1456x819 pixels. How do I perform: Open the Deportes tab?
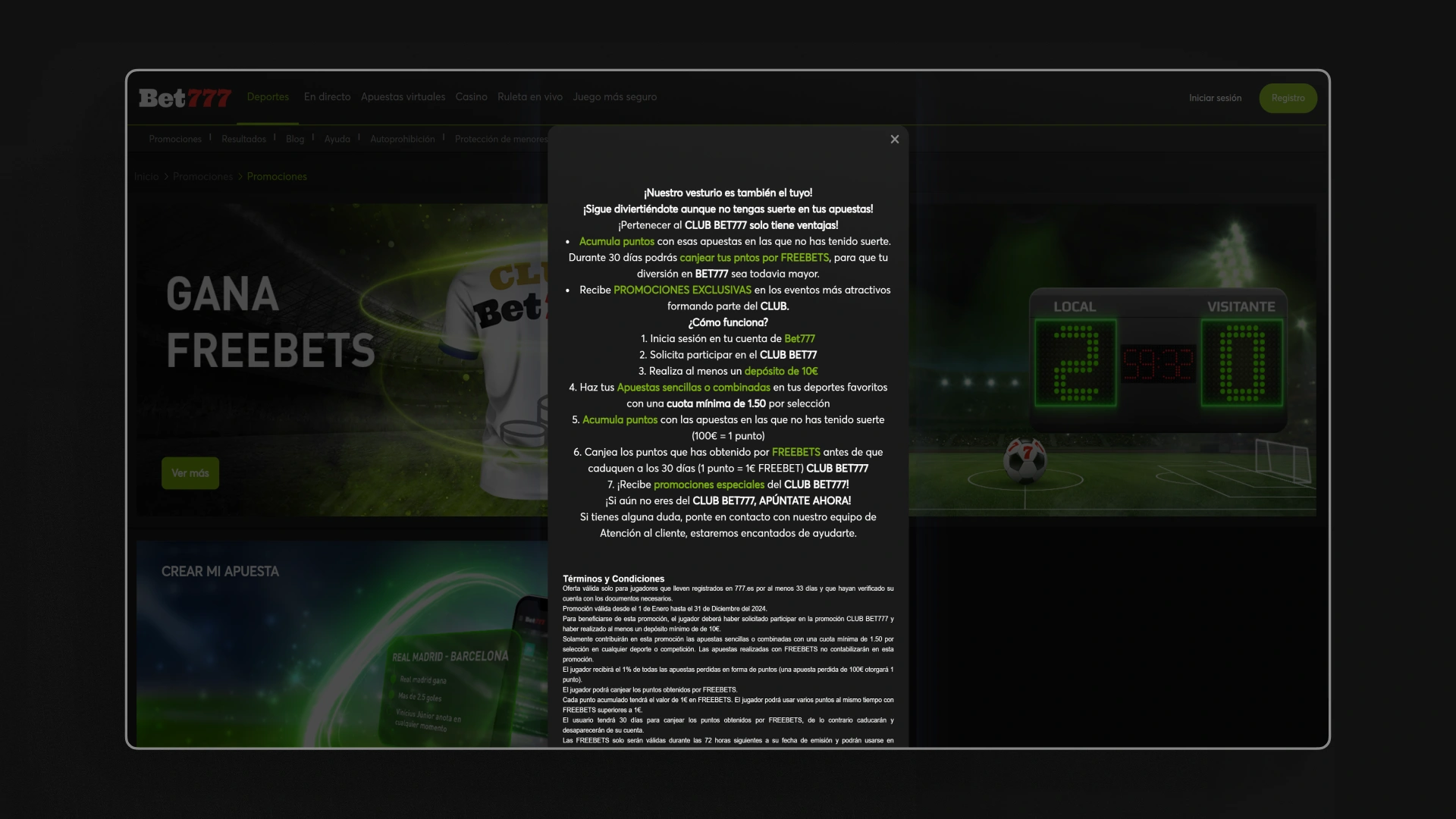pos(268,97)
